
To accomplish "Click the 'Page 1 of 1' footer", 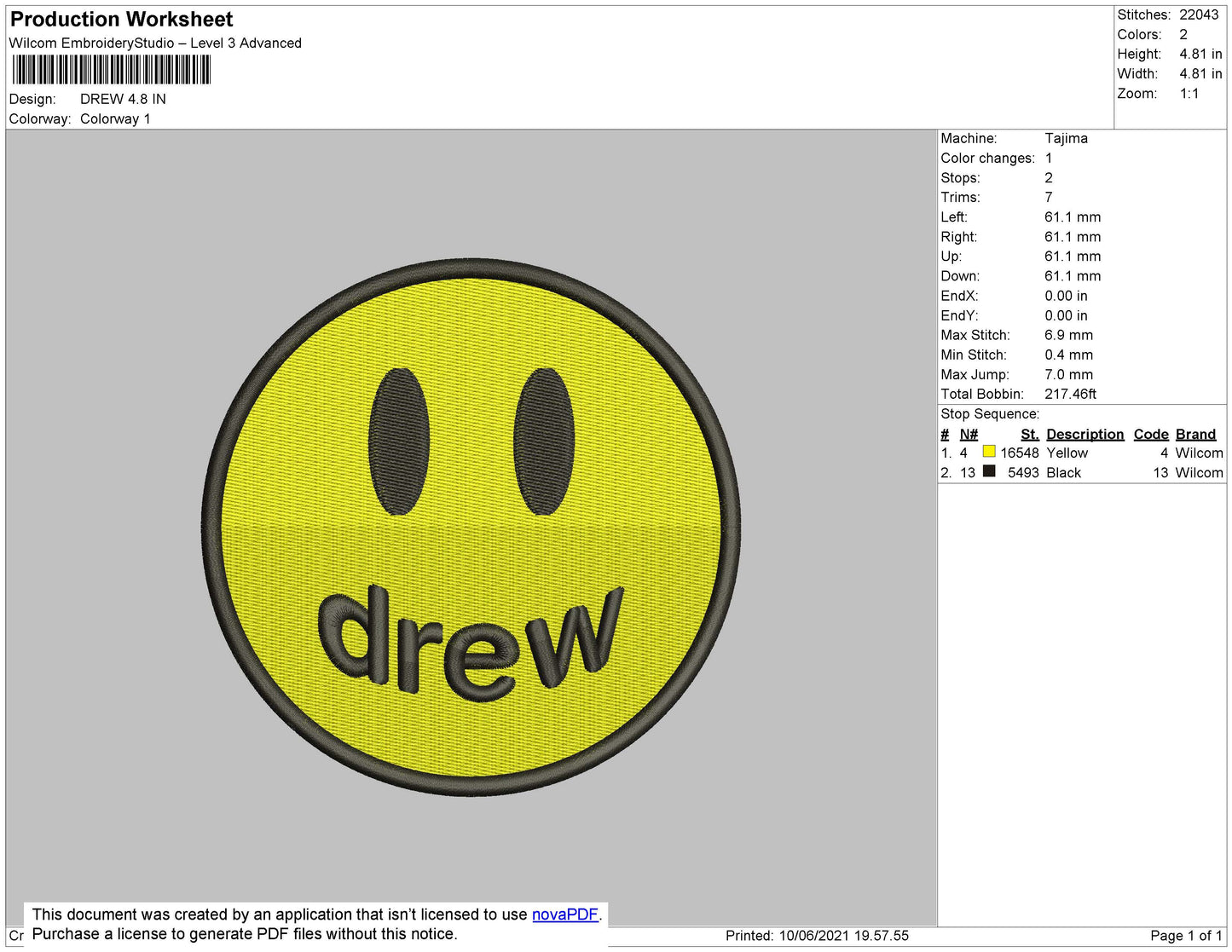I will [1186, 936].
